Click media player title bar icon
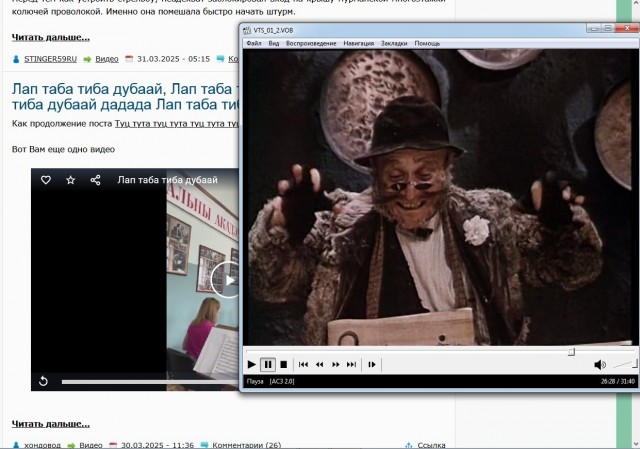 point(247,30)
